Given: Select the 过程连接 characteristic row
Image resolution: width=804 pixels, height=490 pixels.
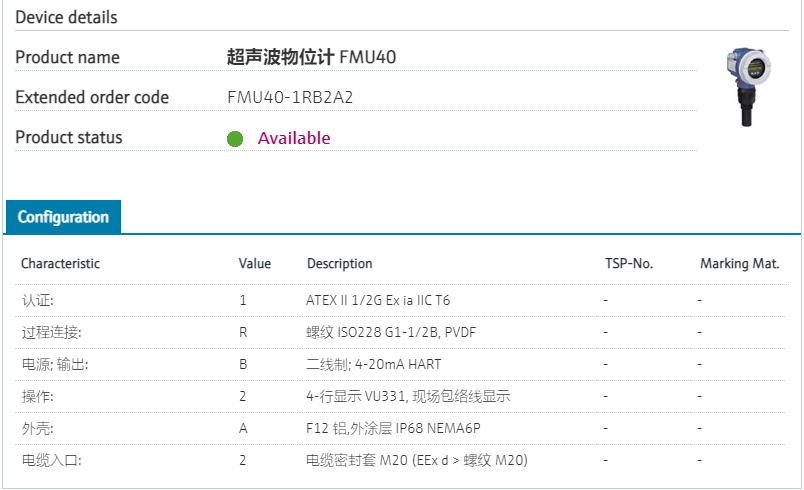Looking at the screenshot, I should (x=51, y=332).
